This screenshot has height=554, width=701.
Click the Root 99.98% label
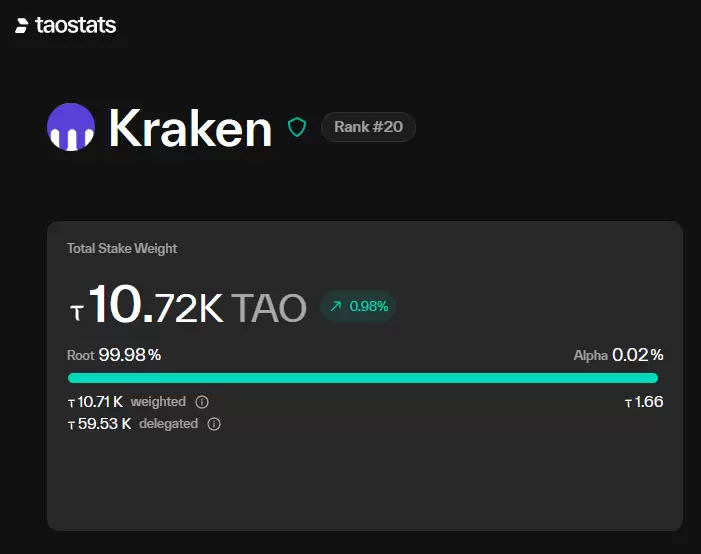coord(114,355)
